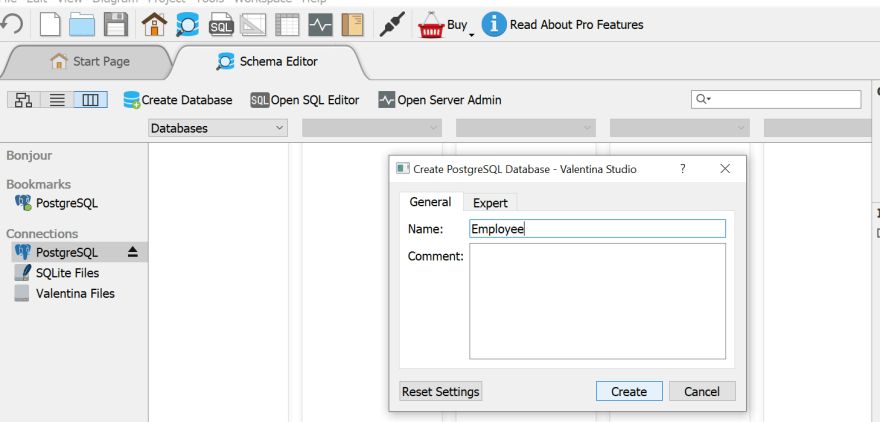Go to the Start Page via the house toolbar icon

(x=154, y=25)
